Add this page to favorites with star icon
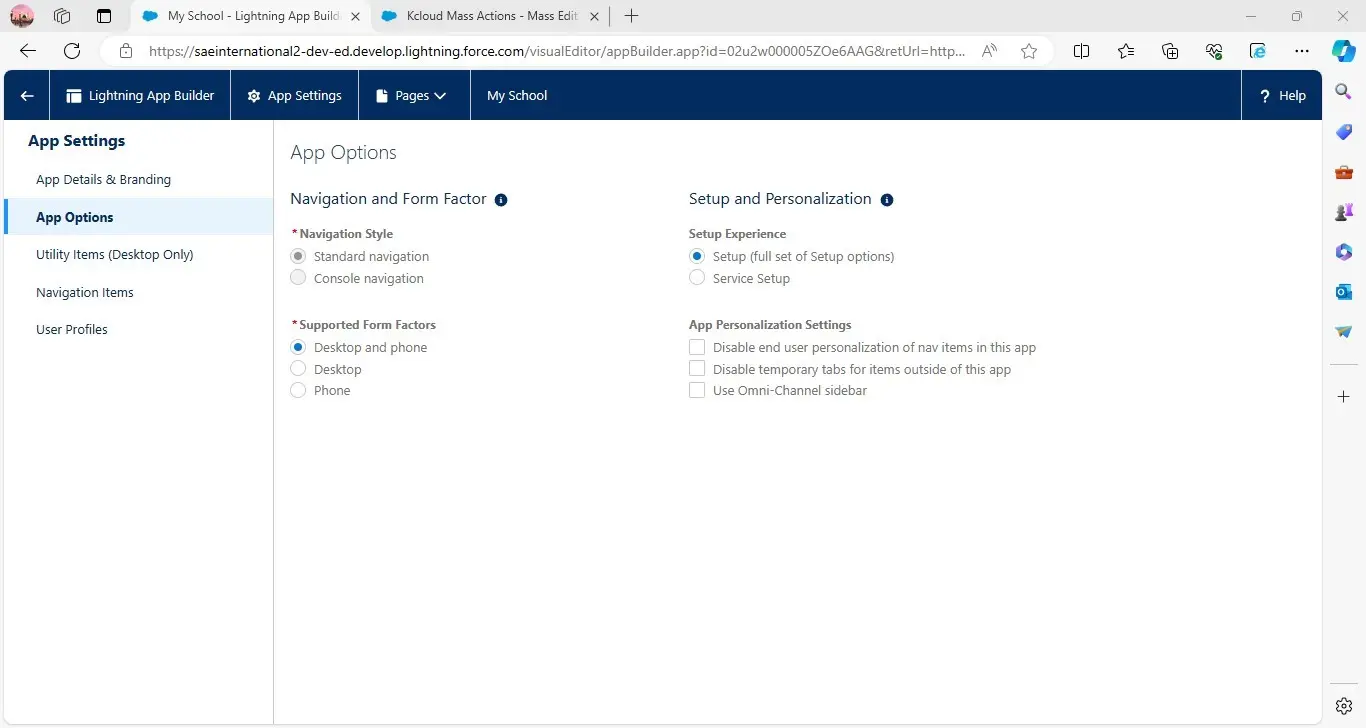 (x=1029, y=51)
